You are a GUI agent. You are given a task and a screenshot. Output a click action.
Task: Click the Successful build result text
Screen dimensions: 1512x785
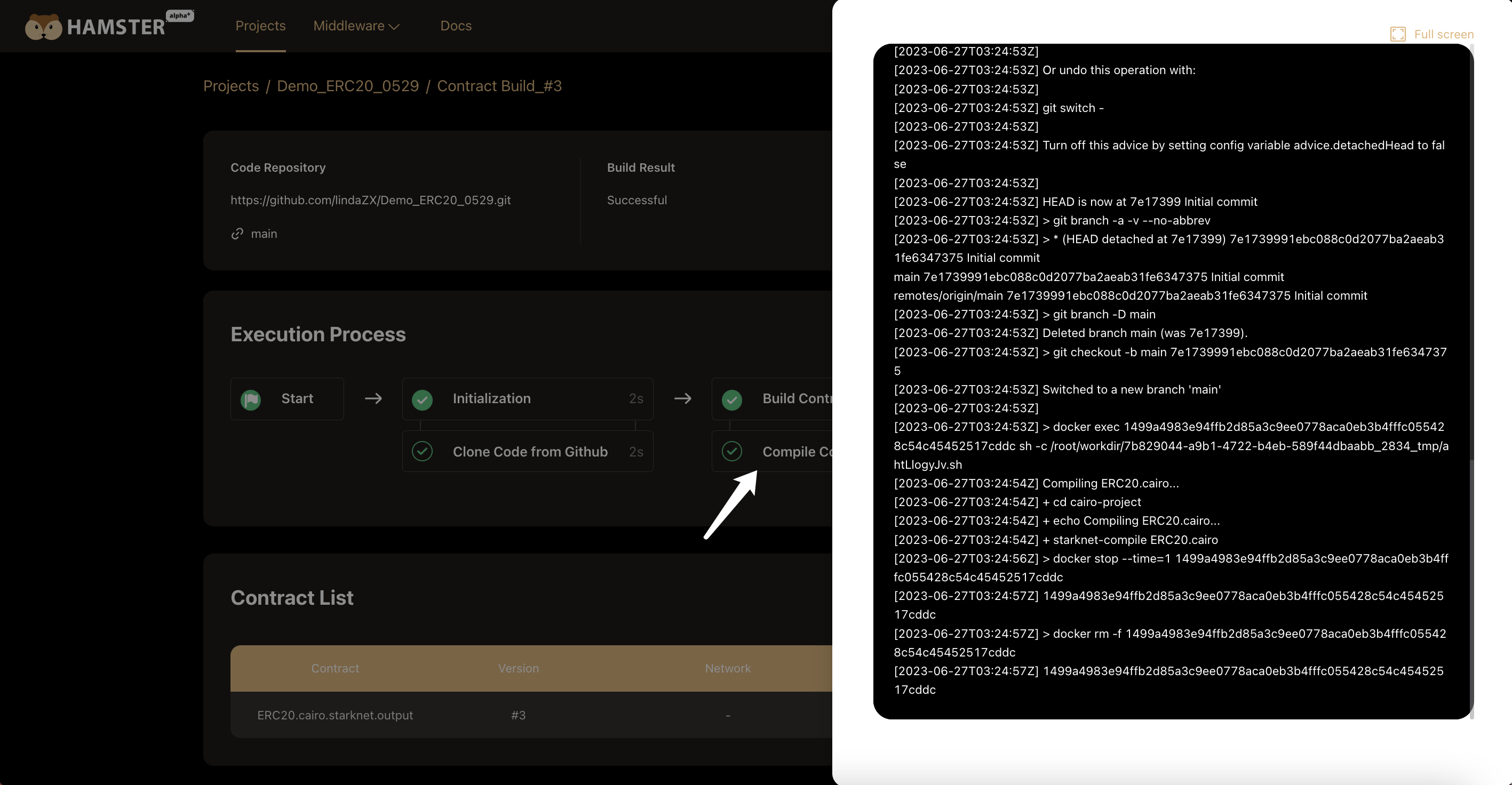pos(637,200)
